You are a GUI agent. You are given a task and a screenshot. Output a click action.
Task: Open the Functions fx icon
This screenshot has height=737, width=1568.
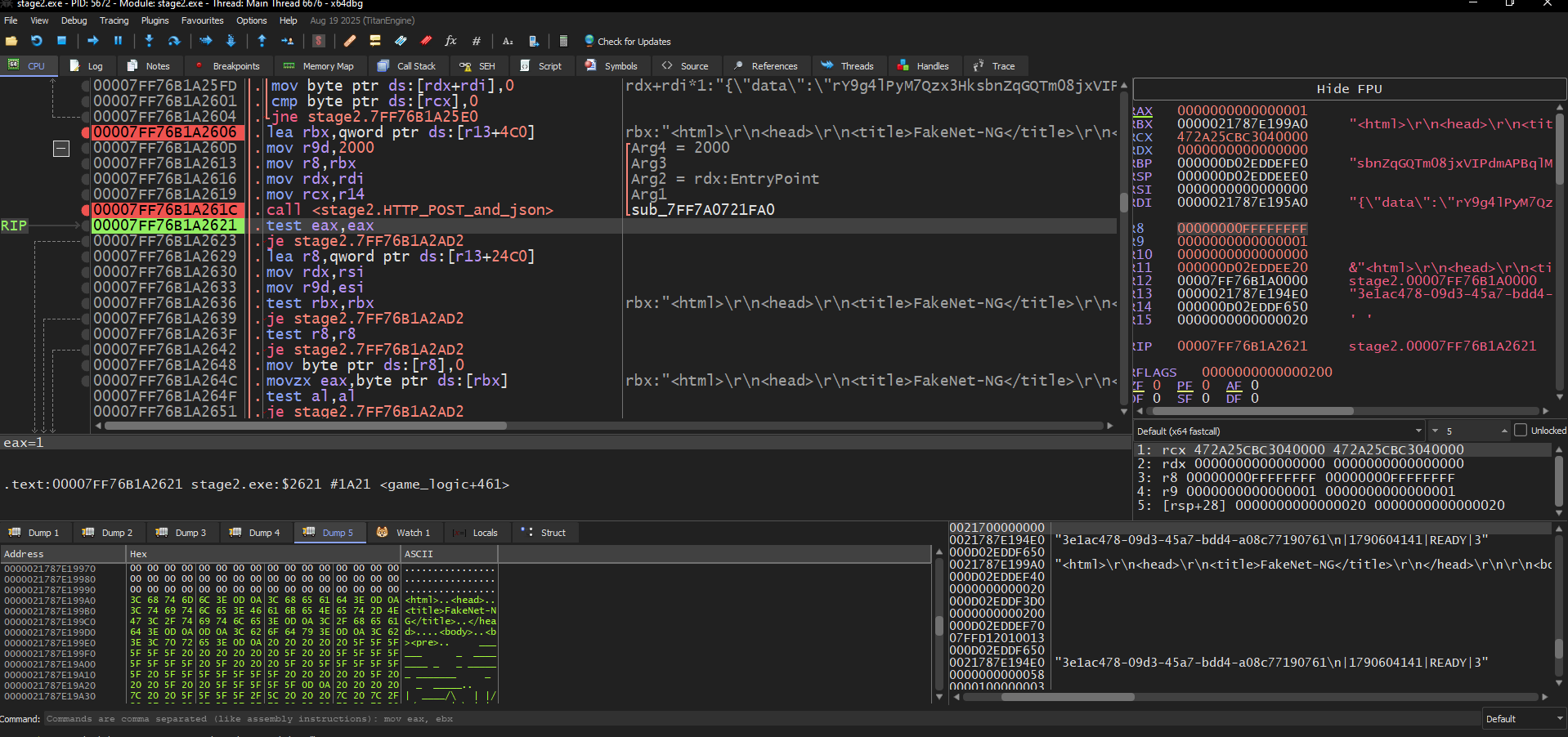pos(450,41)
